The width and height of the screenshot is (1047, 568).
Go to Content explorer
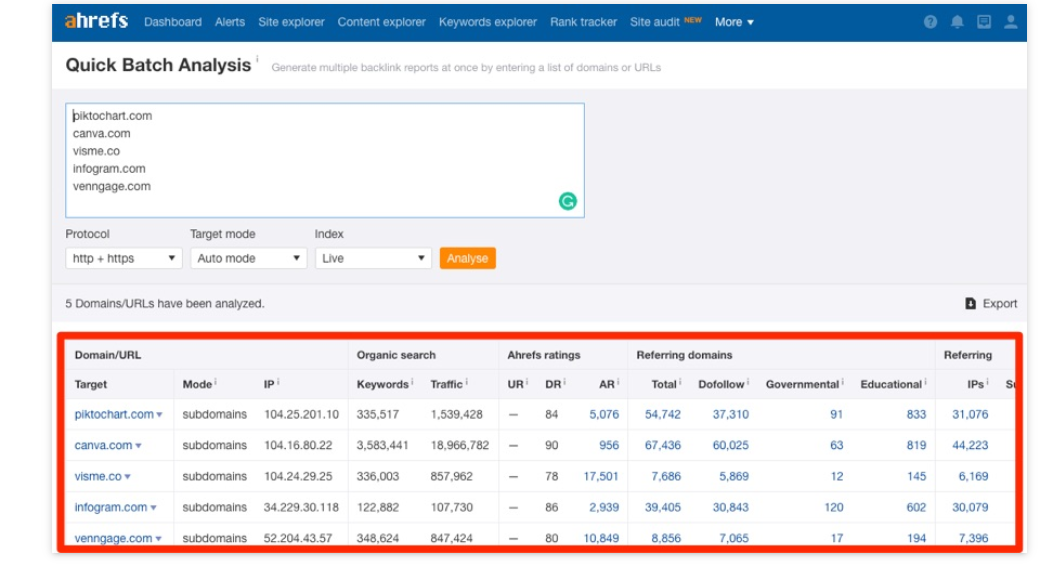(x=381, y=22)
